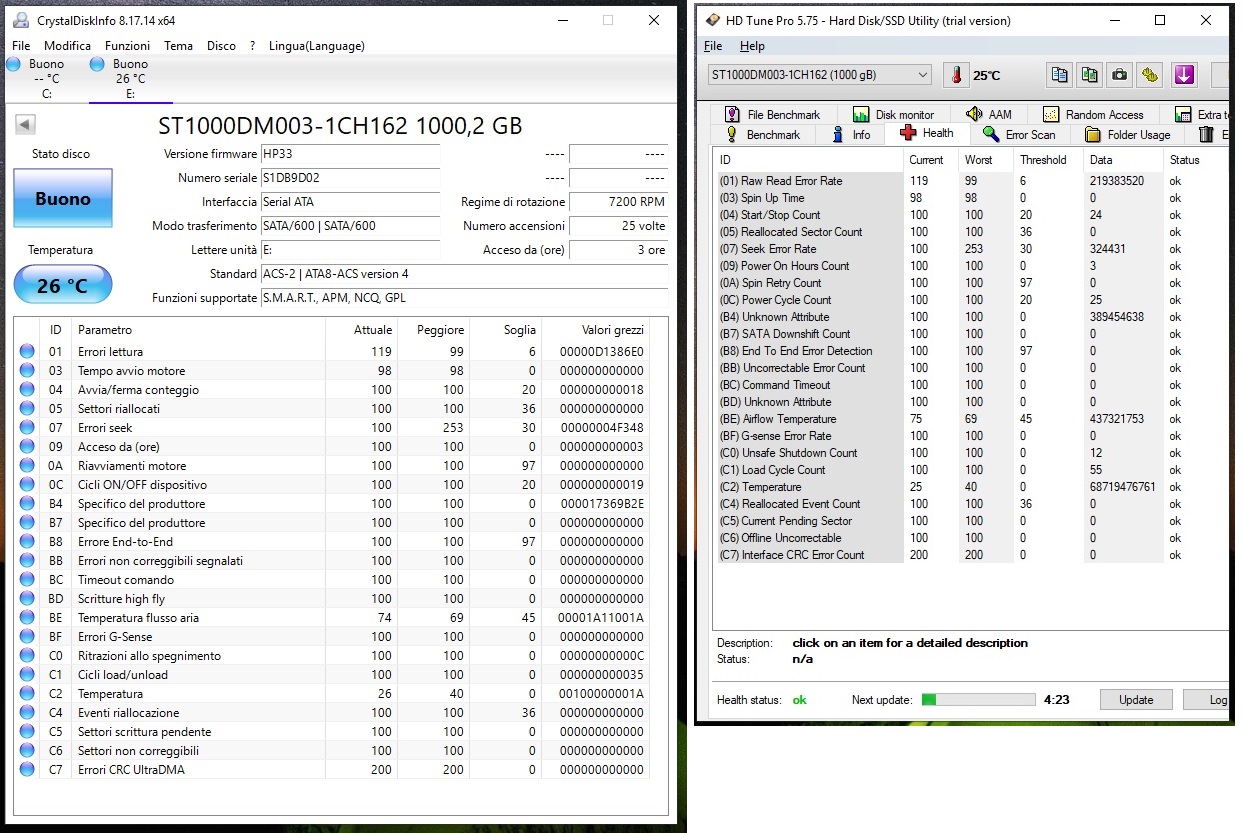Click the copy screenshot to clipboard icon
The height and width of the screenshot is (833, 1242).
[x=1090, y=75]
